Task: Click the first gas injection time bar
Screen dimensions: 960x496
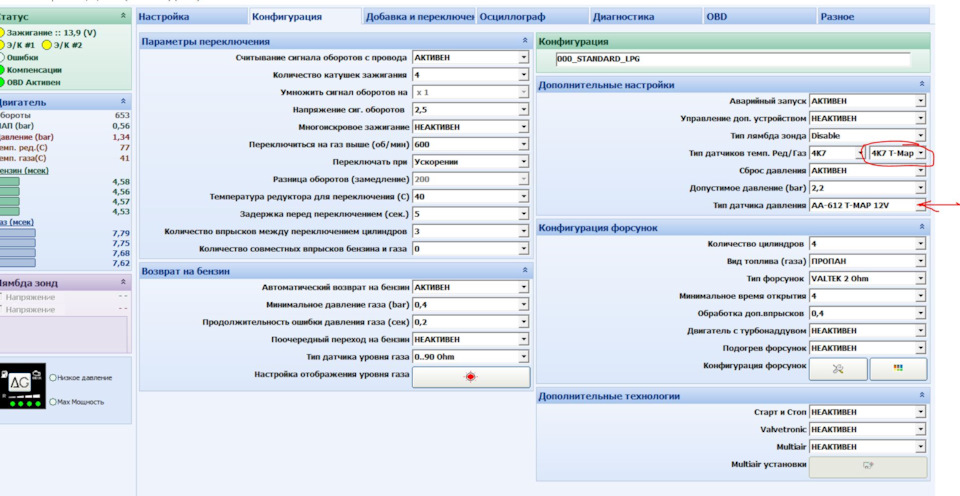Action: point(18,233)
